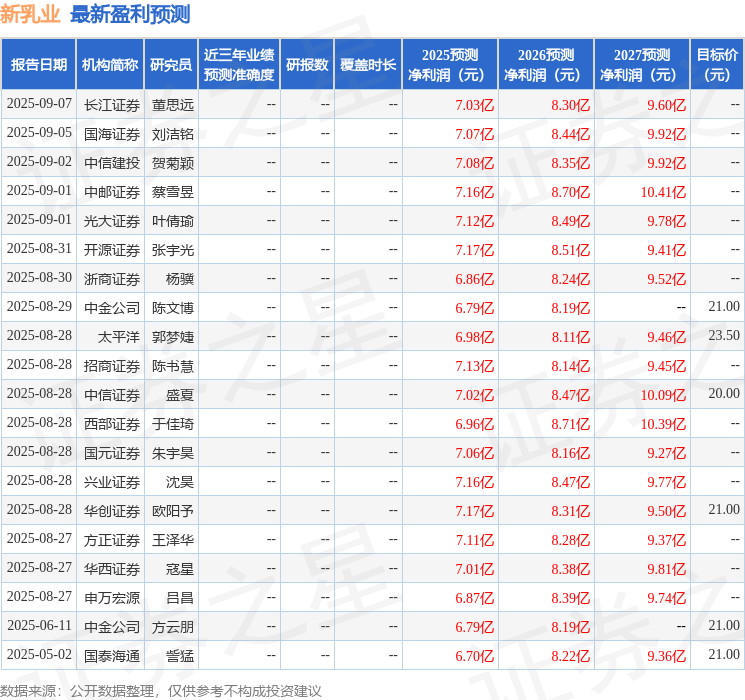
Task: Click analyst name 陈文博
Action: coord(173,308)
